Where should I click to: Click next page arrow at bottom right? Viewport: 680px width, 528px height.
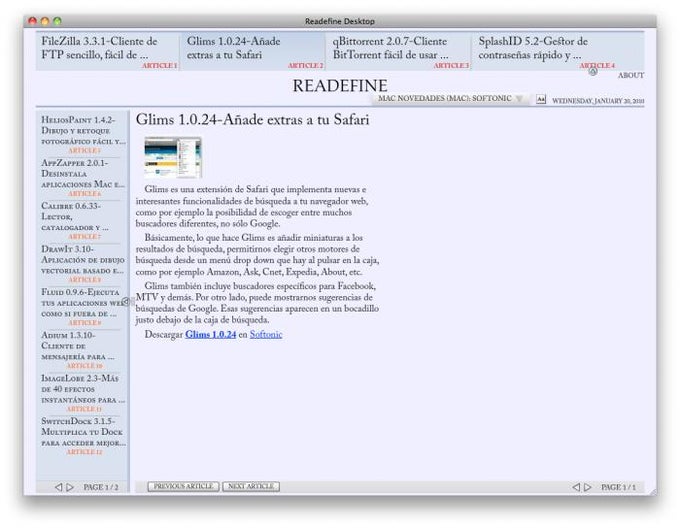pos(588,487)
